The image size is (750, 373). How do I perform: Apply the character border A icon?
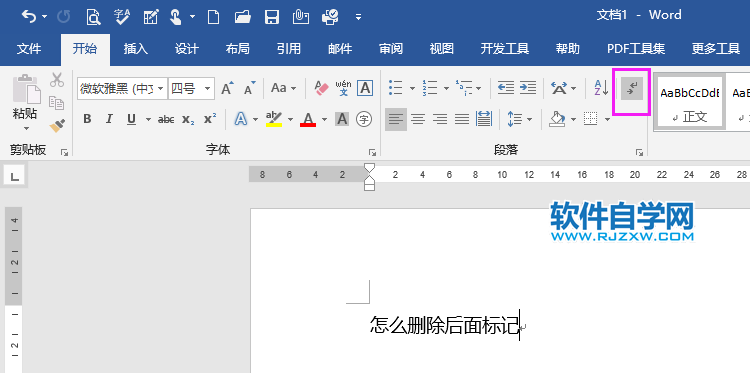pyautogui.click(x=365, y=88)
